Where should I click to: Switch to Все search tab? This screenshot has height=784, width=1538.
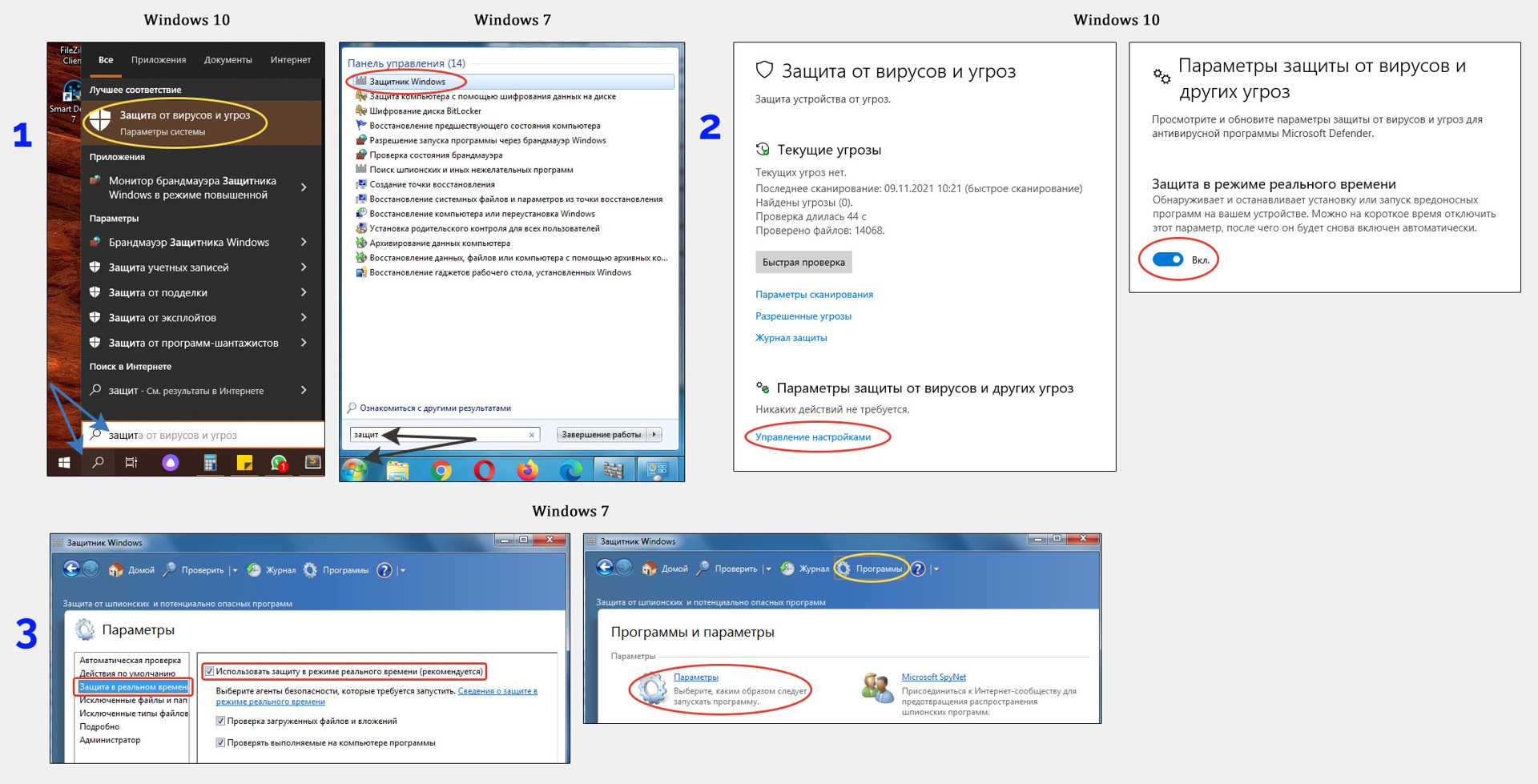tap(106, 60)
